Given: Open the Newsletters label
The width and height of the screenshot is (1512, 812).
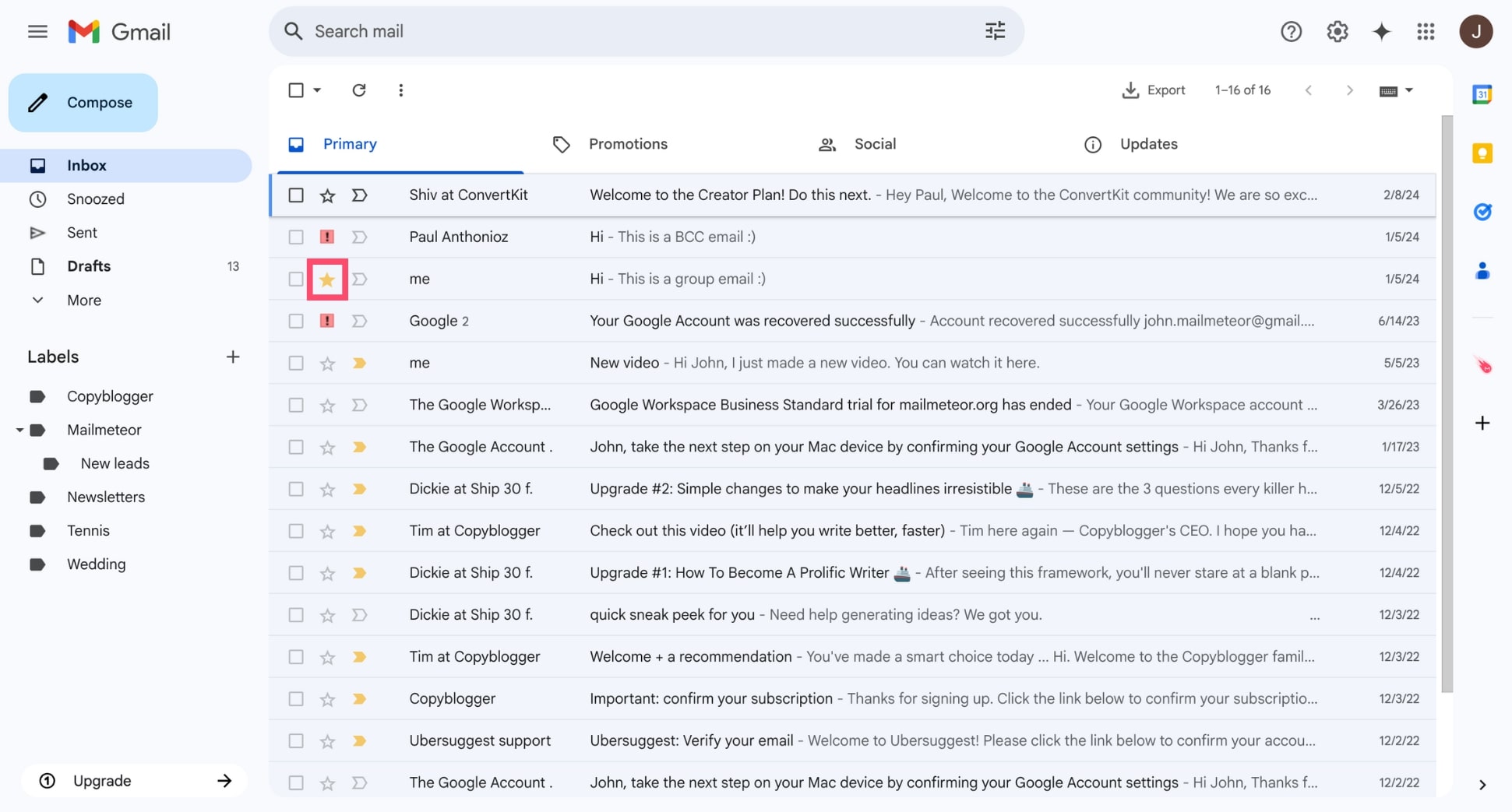Looking at the screenshot, I should click(106, 497).
